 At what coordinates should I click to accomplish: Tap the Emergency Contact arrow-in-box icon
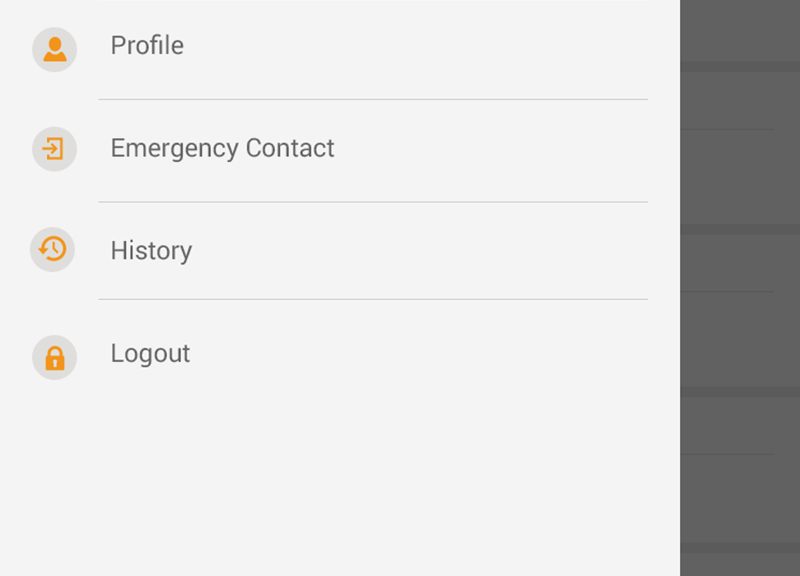click(53, 149)
